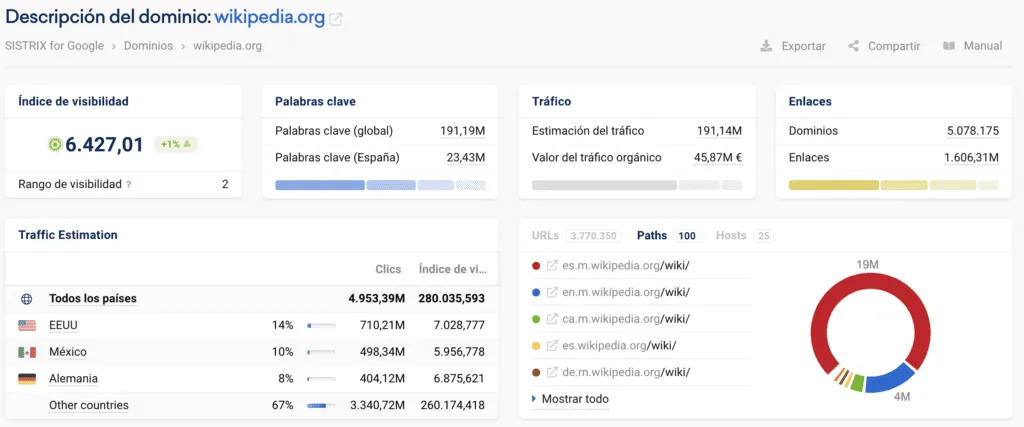
Task: Open external link icon for es.wikipedia.org/wiki/
Action: pos(552,346)
